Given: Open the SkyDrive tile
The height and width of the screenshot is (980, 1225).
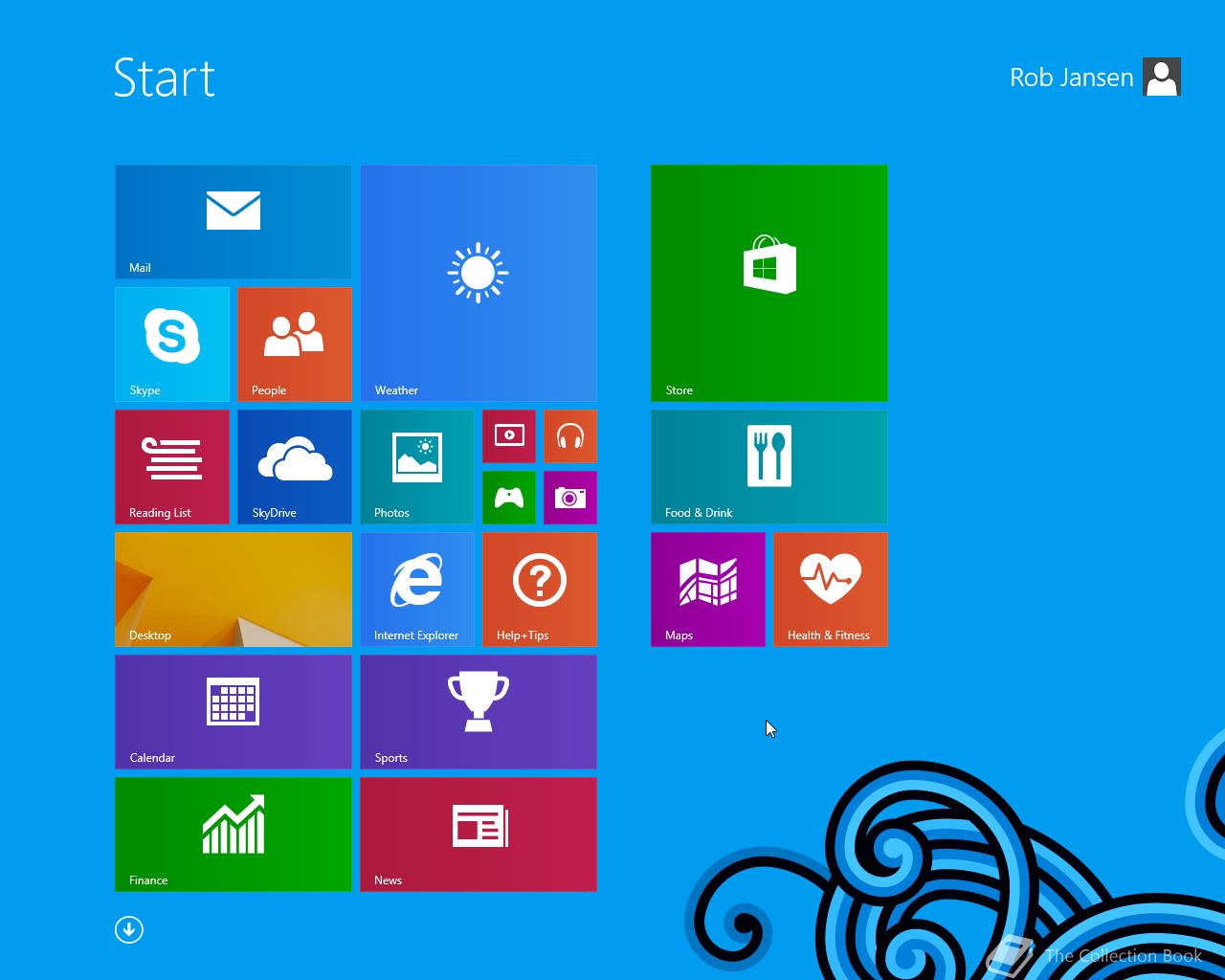Looking at the screenshot, I should [295, 467].
